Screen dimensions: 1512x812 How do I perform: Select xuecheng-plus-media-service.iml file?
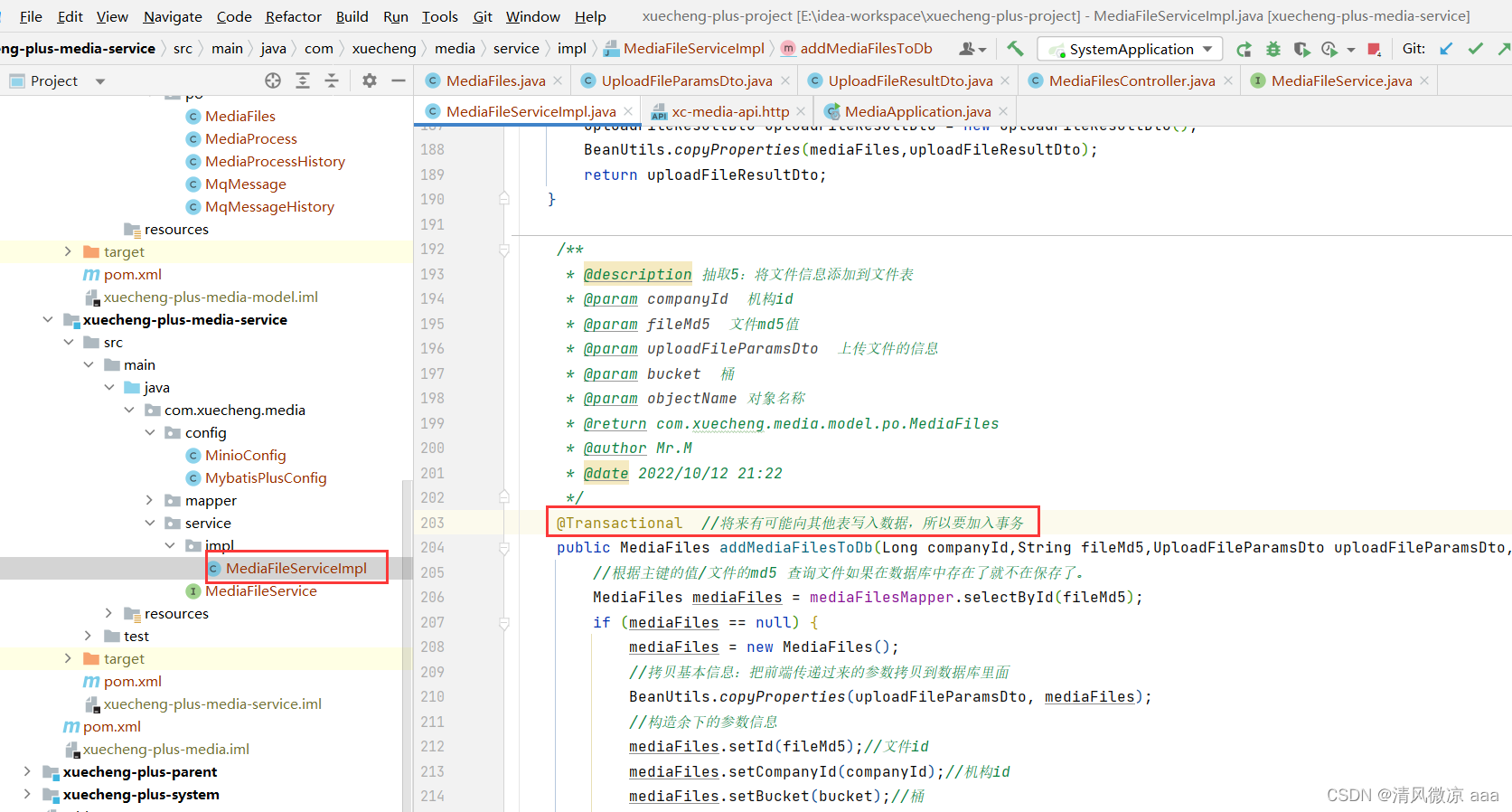pyautogui.click(x=212, y=703)
